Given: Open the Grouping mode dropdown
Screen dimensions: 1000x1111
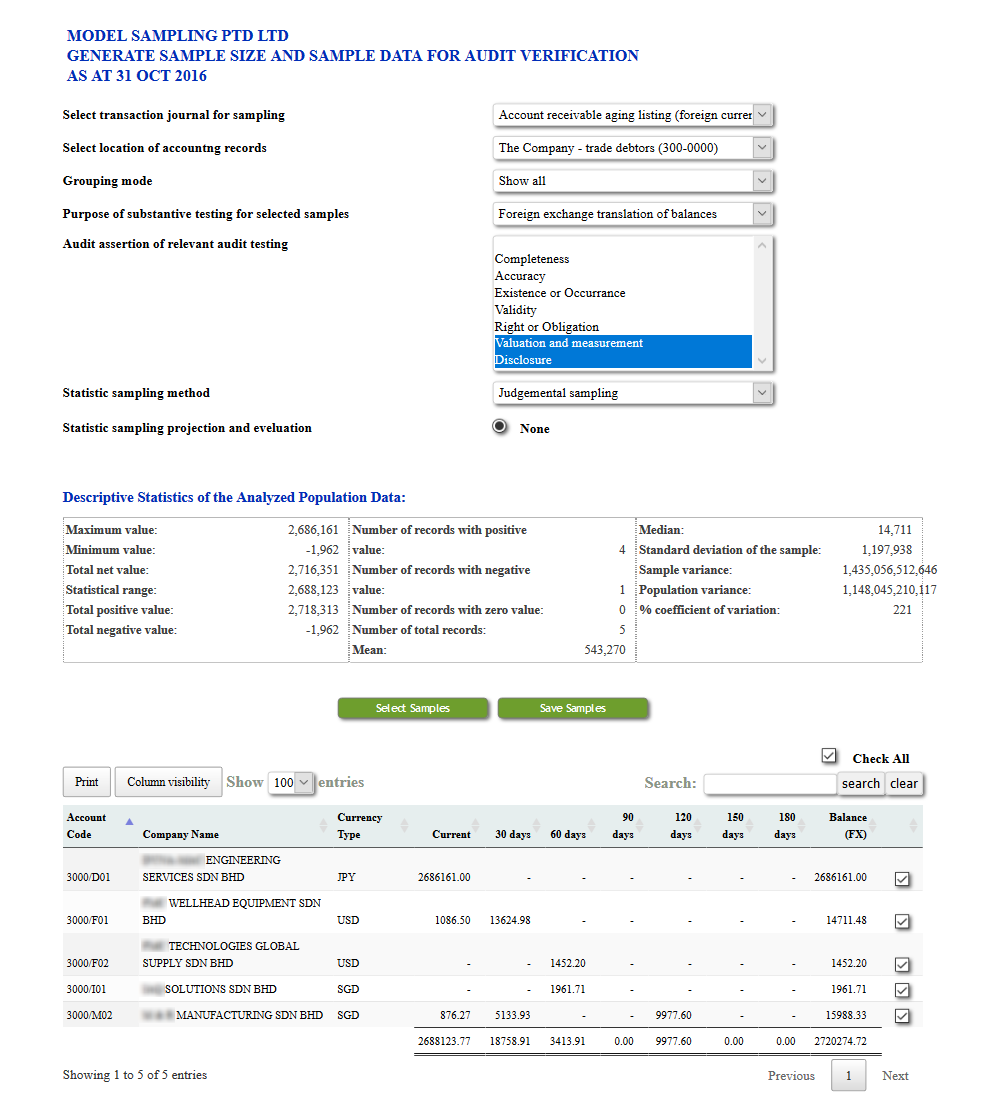Looking at the screenshot, I should 634,181.
